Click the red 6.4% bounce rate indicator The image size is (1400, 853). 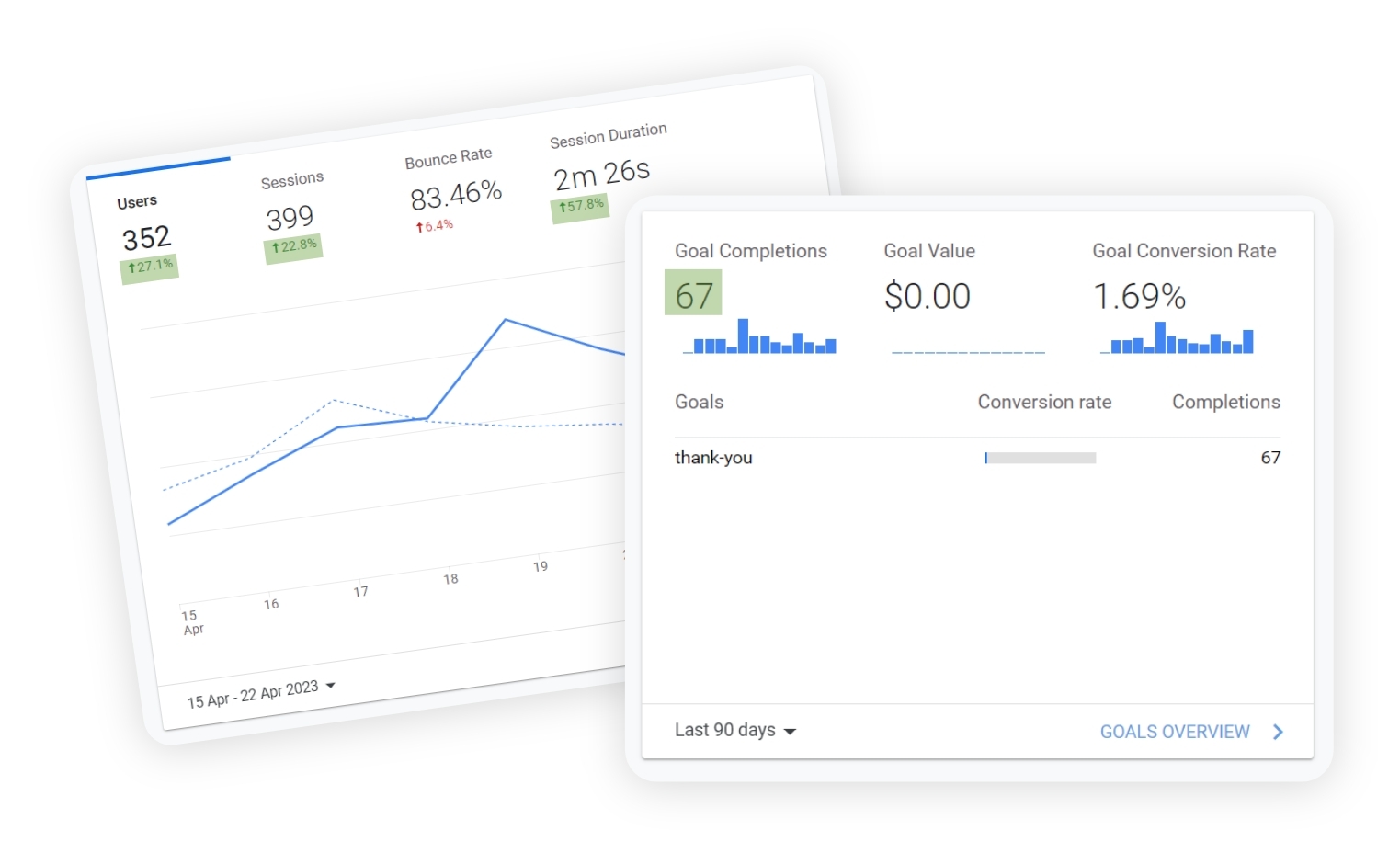tap(435, 225)
